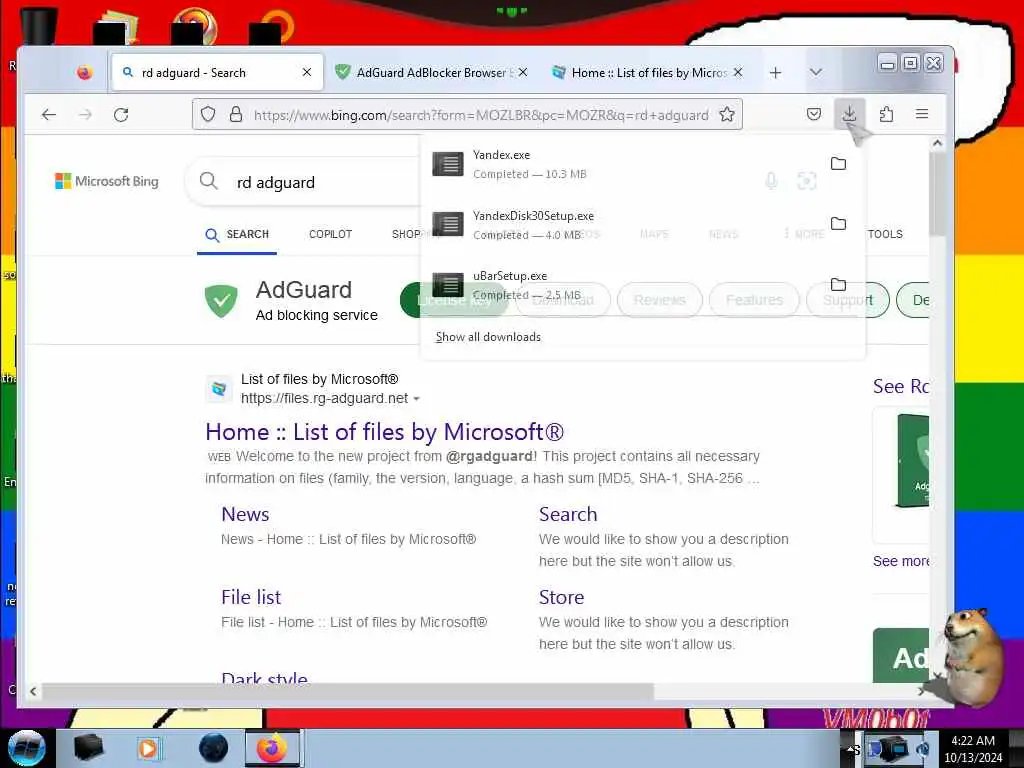Open the News sitelink
This screenshot has width=1024, height=768.
click(x=245, y=515)
